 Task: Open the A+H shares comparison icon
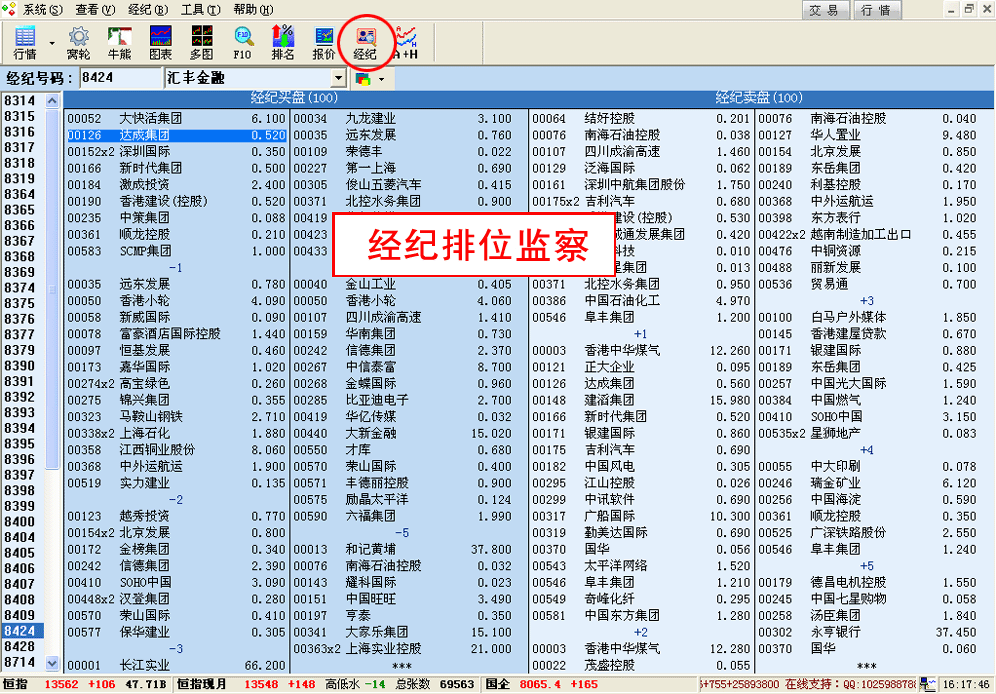(406, 42)
